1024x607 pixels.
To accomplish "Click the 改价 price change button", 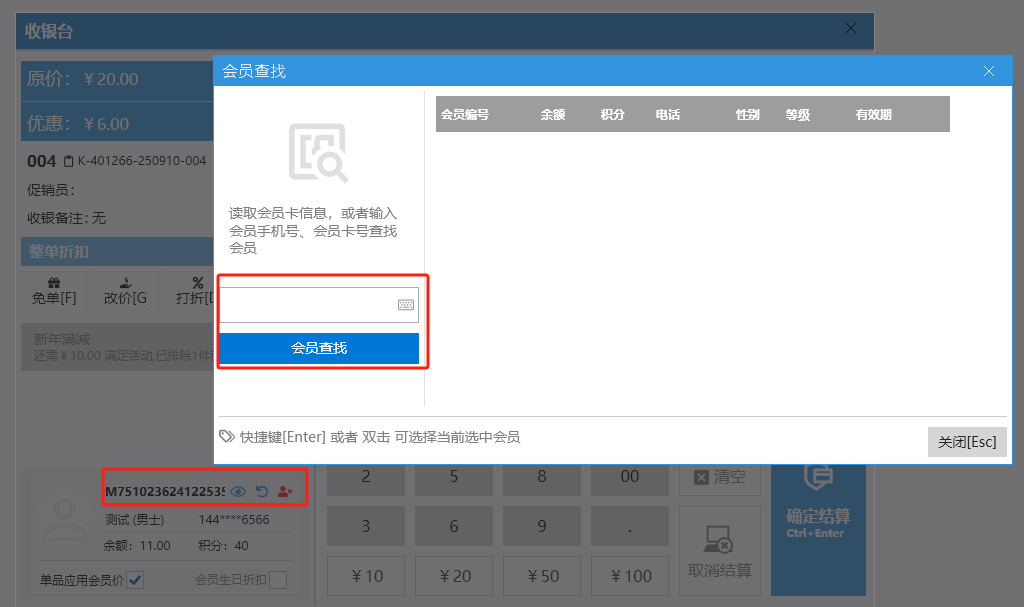I will point(126,291).
